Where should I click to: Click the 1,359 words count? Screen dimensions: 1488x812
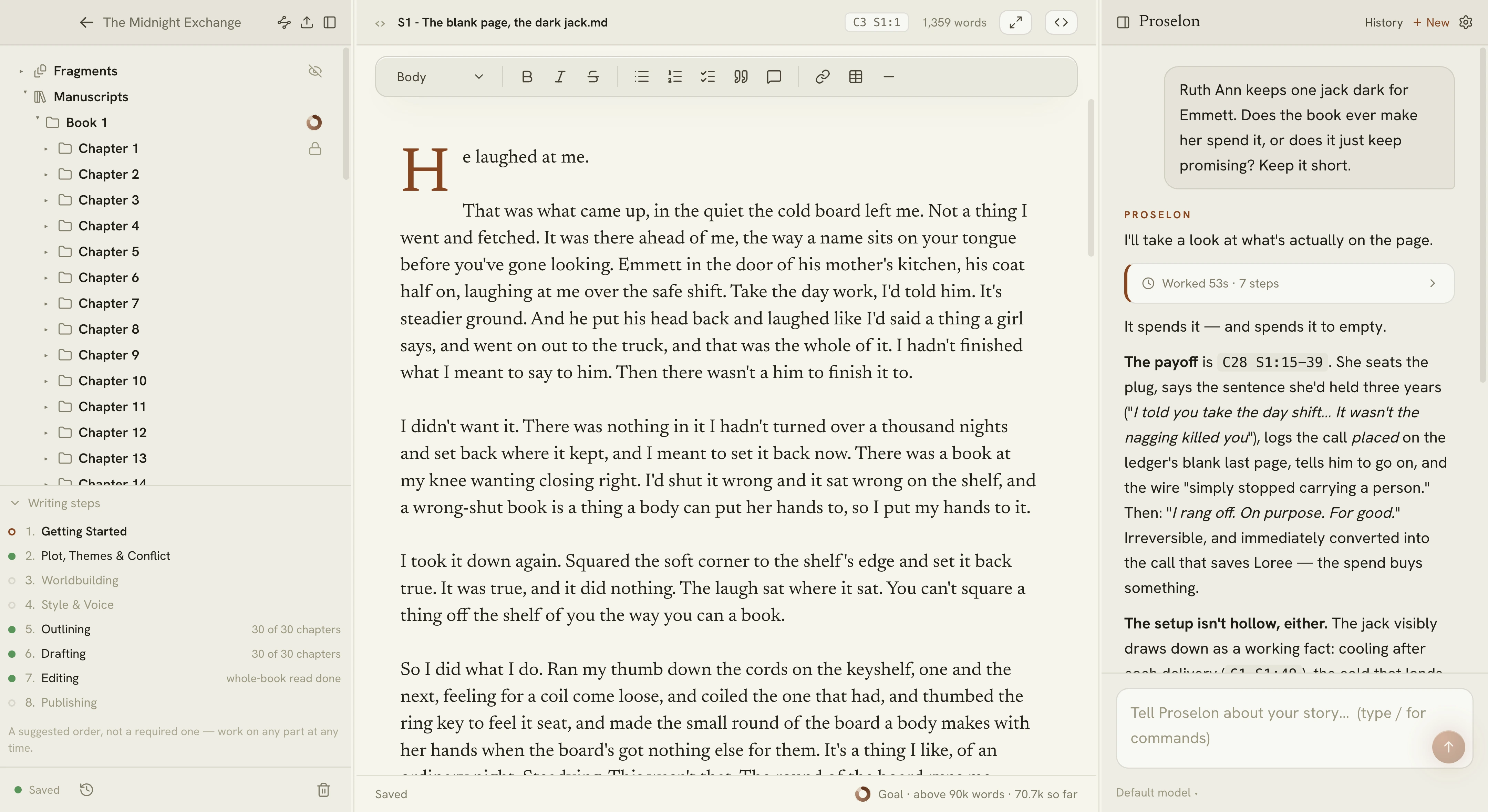click(954, 22)
